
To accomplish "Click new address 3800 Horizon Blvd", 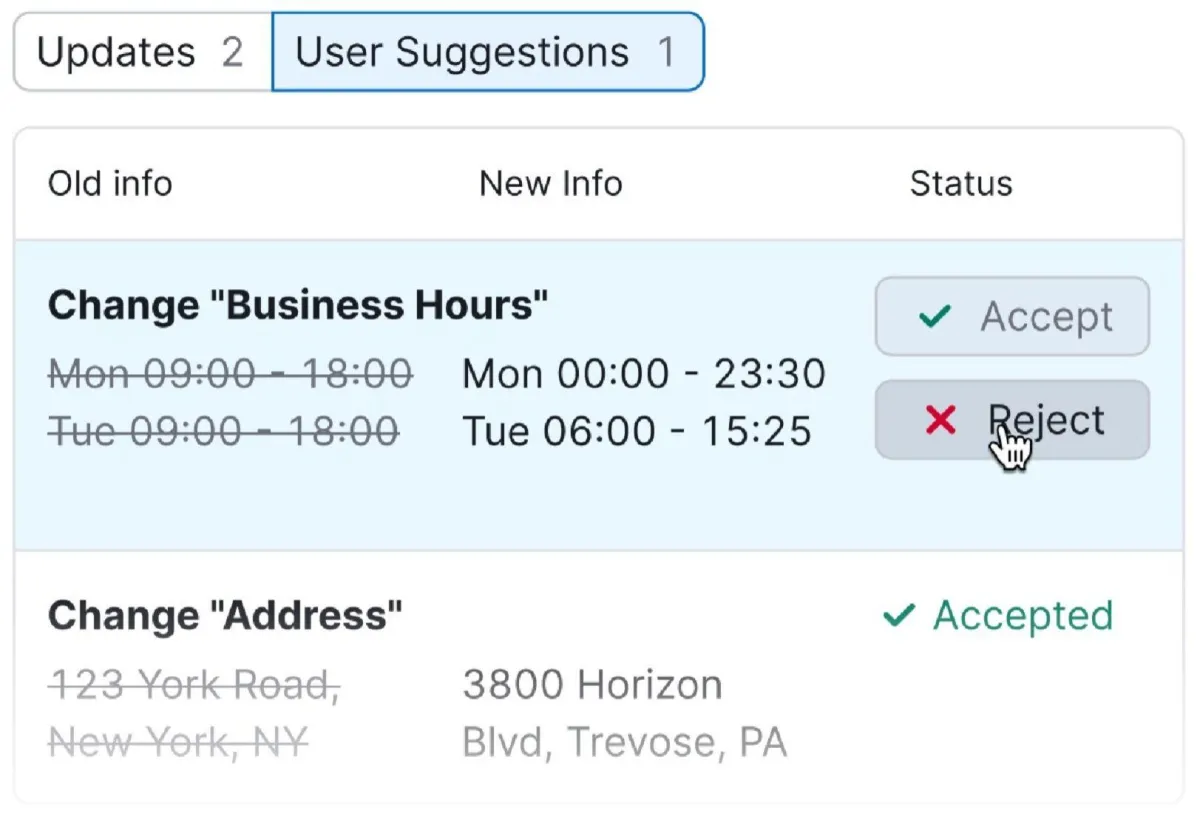I will coord(592,686).
